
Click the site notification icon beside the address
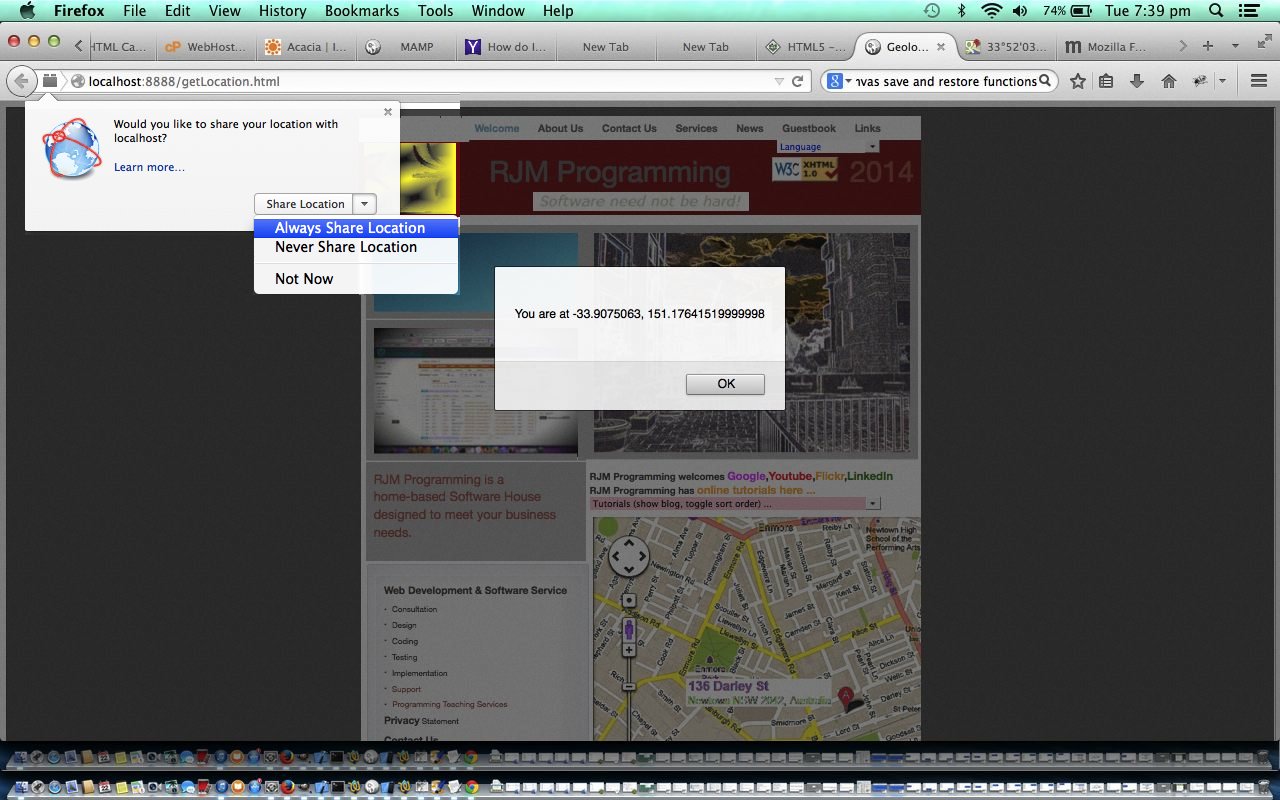click(50, 81)
